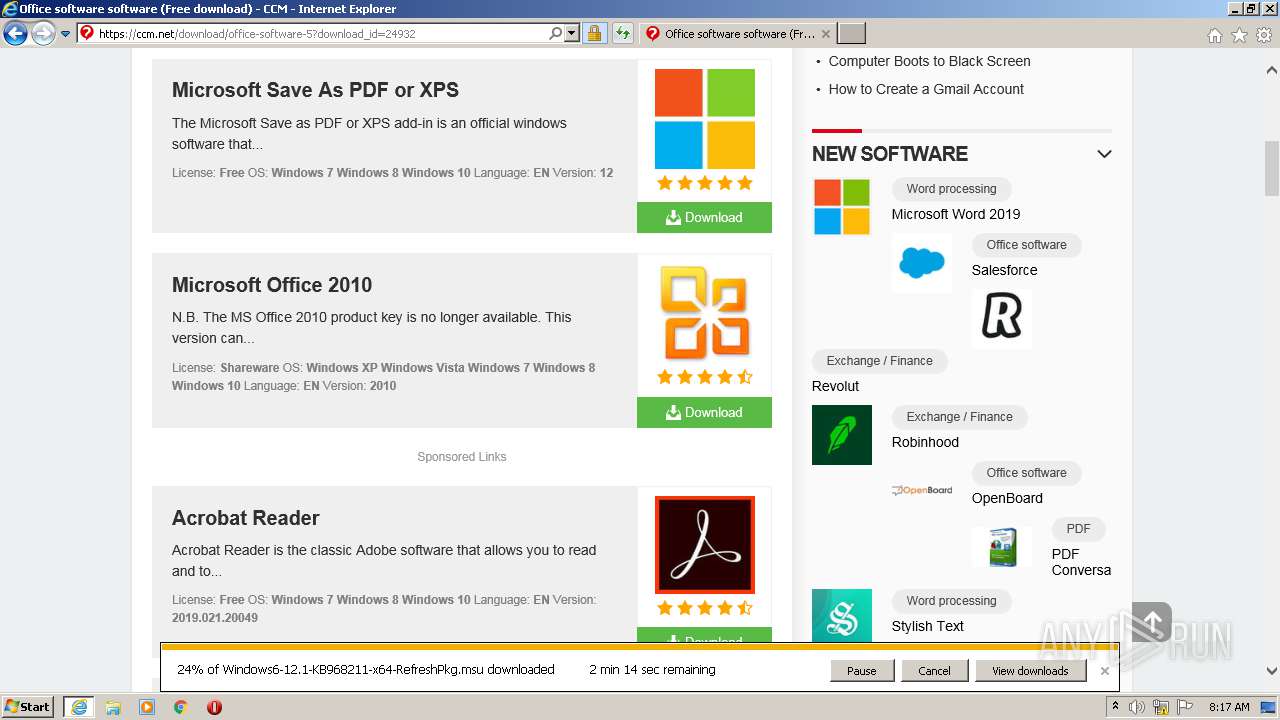Viewport: 1280px width, 720px height.
Task: Click the Exchange / Finance tag above Robinhood
Action: 959,417
